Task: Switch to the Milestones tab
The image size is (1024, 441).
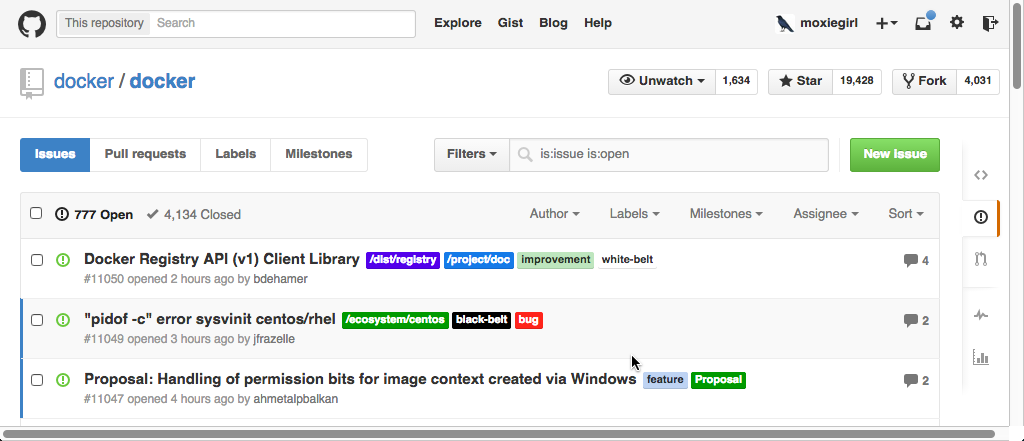Action: [x=319, y=155]
